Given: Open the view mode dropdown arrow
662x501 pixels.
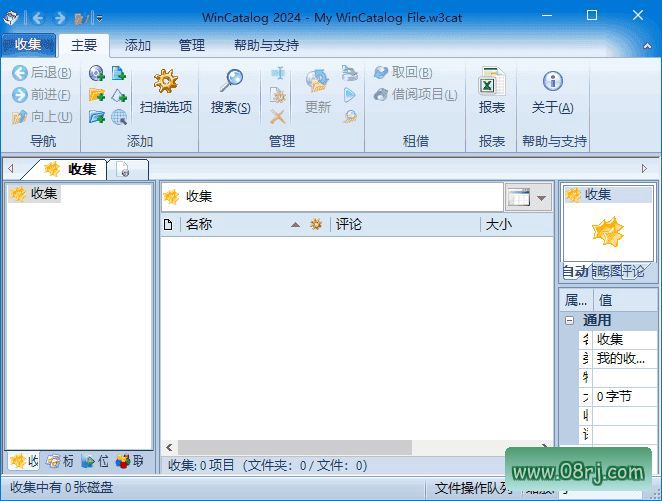Looking at the screenshot, I should tap(542, 198).
